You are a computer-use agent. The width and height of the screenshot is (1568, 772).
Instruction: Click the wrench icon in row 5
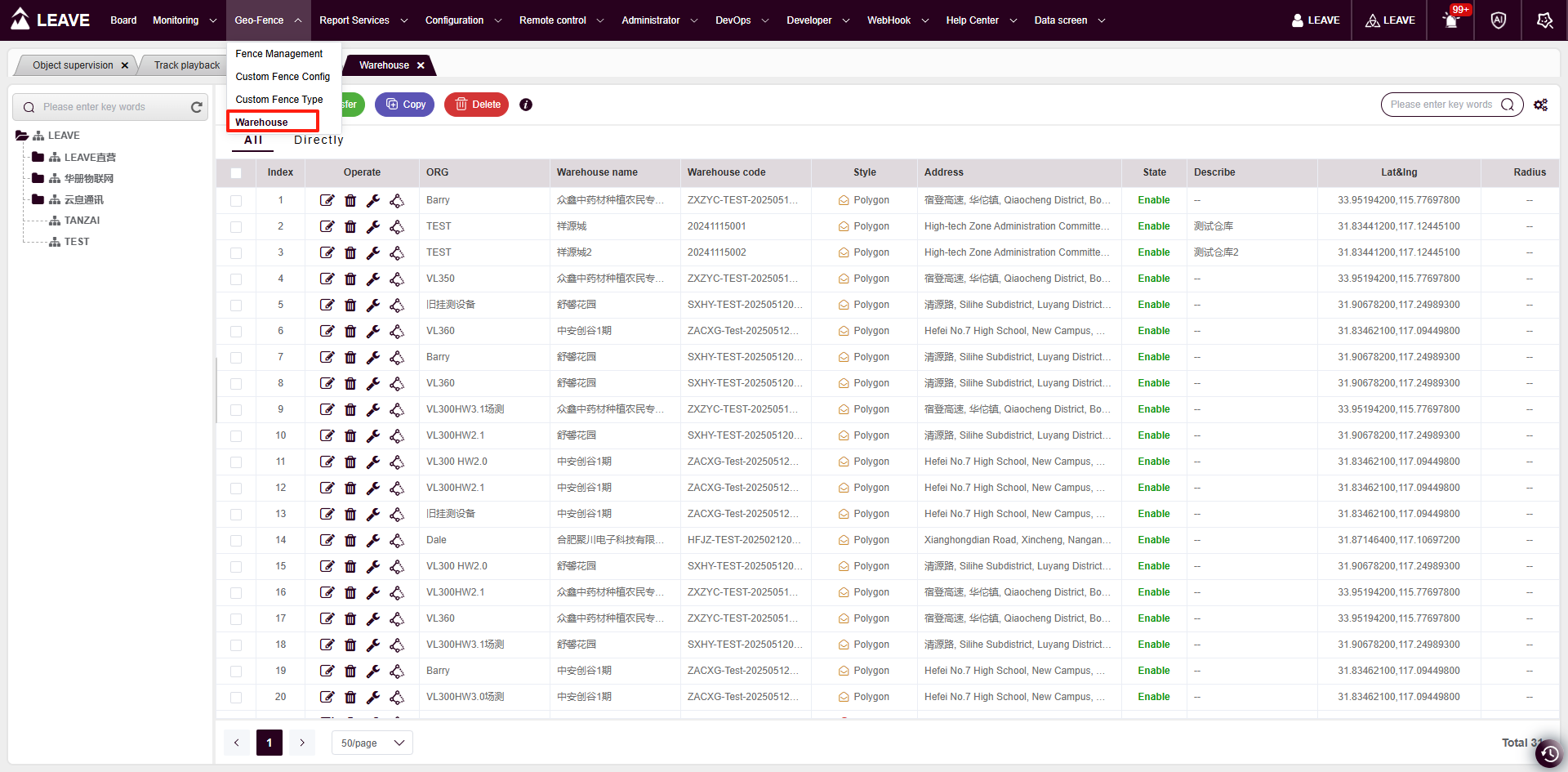coord(373,305)
